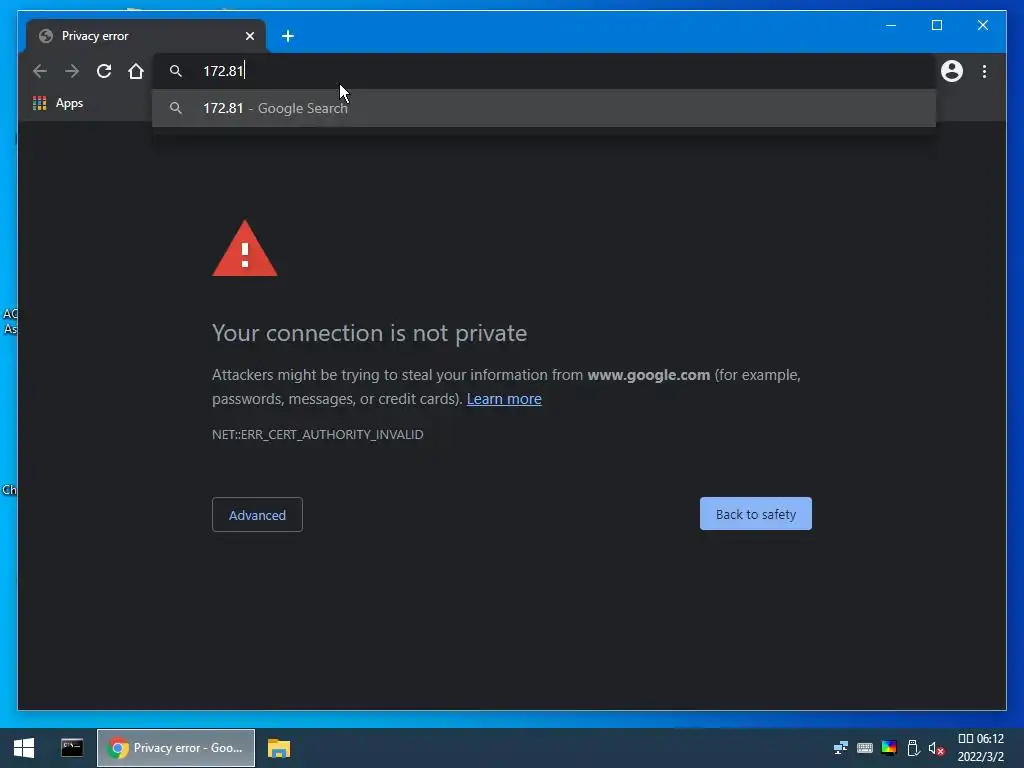1024x768 pixels.
Task: Open a new tab with the plus button
Action: click(x=287, y=36)
